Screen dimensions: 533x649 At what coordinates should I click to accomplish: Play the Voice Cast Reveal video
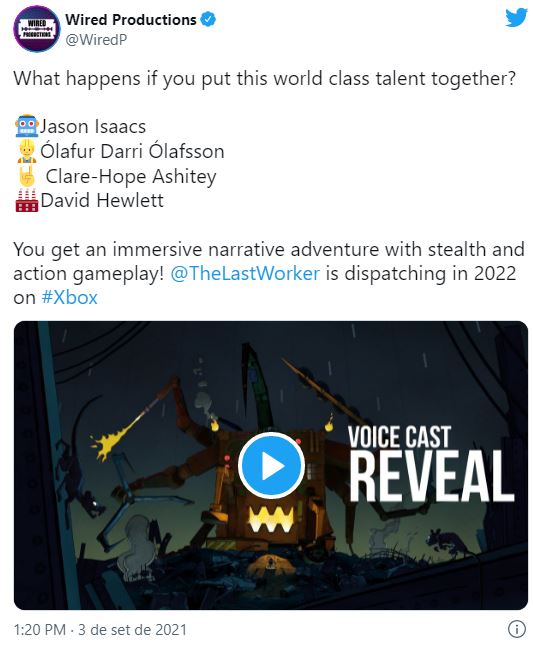(x=271, y=465)
